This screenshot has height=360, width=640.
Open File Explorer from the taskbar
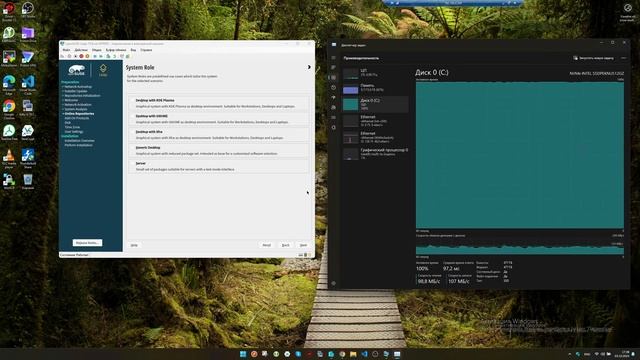pos(353,354)
